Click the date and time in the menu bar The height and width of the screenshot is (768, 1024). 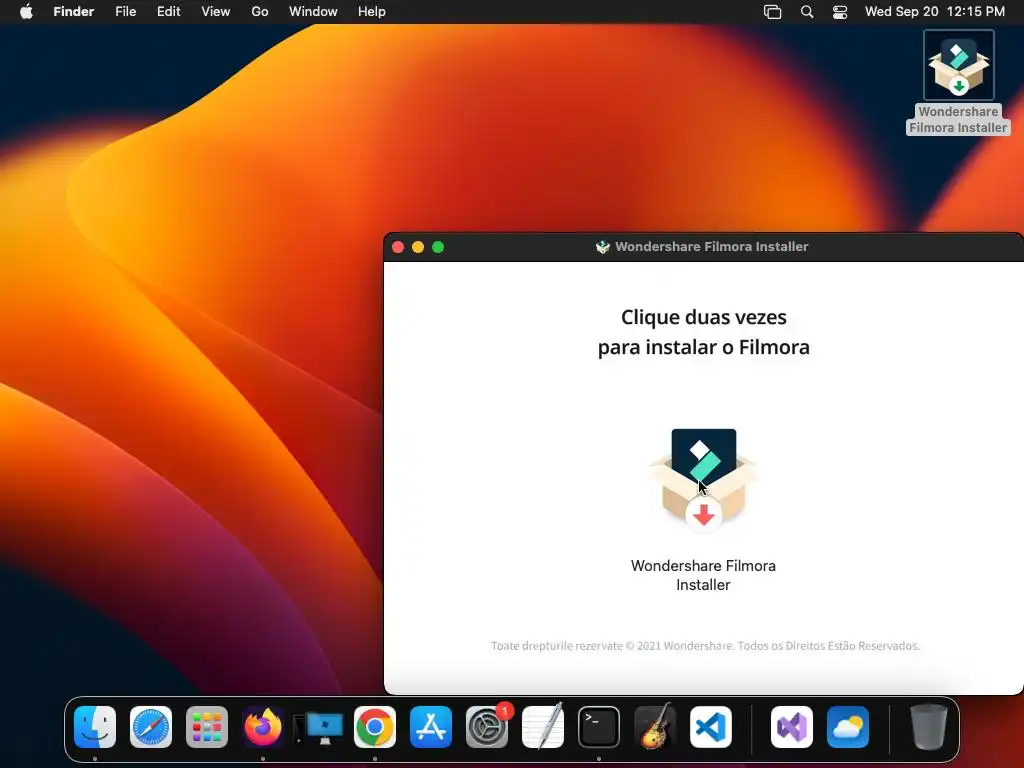(935, 12)
